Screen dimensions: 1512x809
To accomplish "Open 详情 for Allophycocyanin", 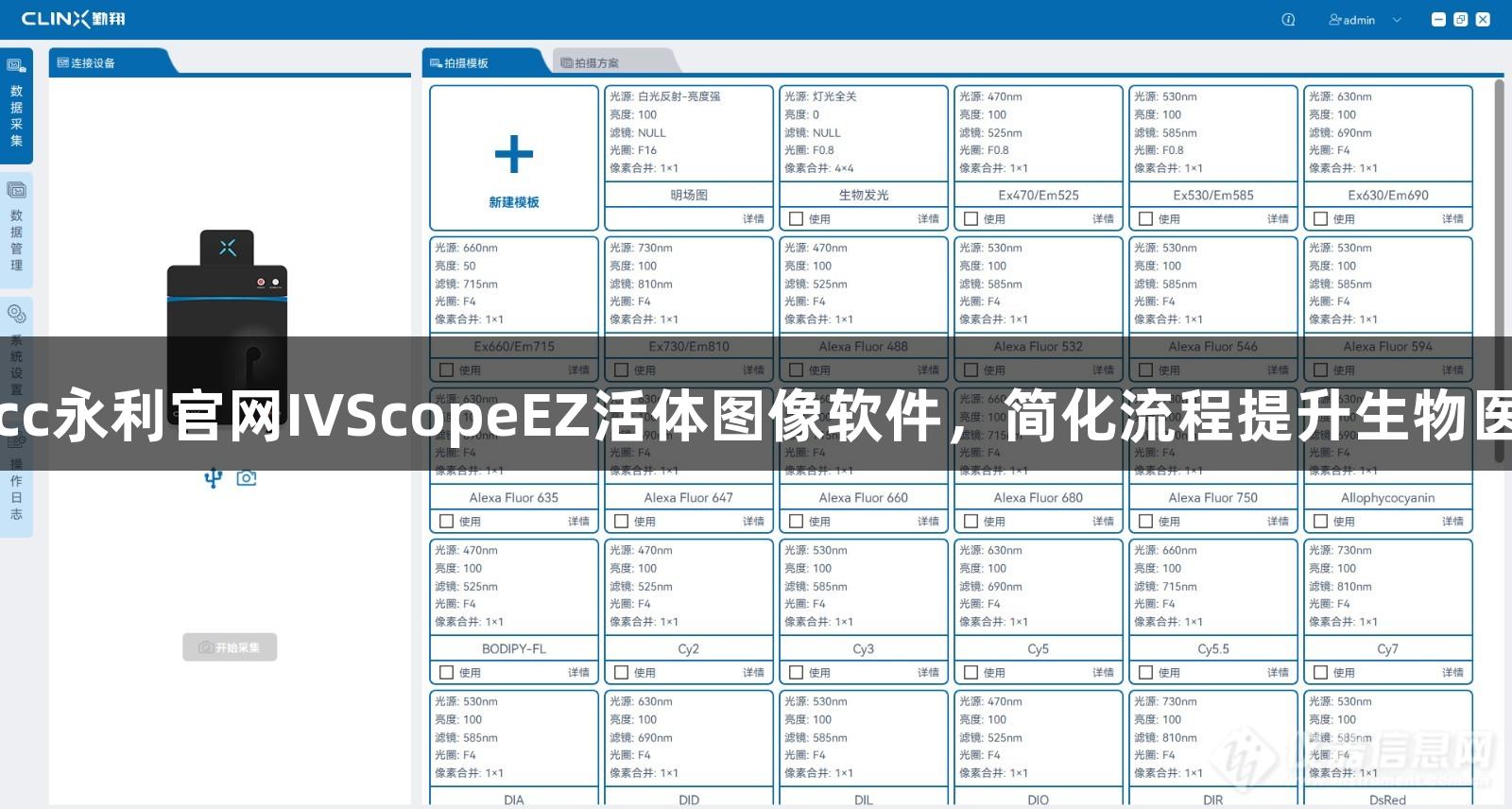I will [x=1452, y=522].
